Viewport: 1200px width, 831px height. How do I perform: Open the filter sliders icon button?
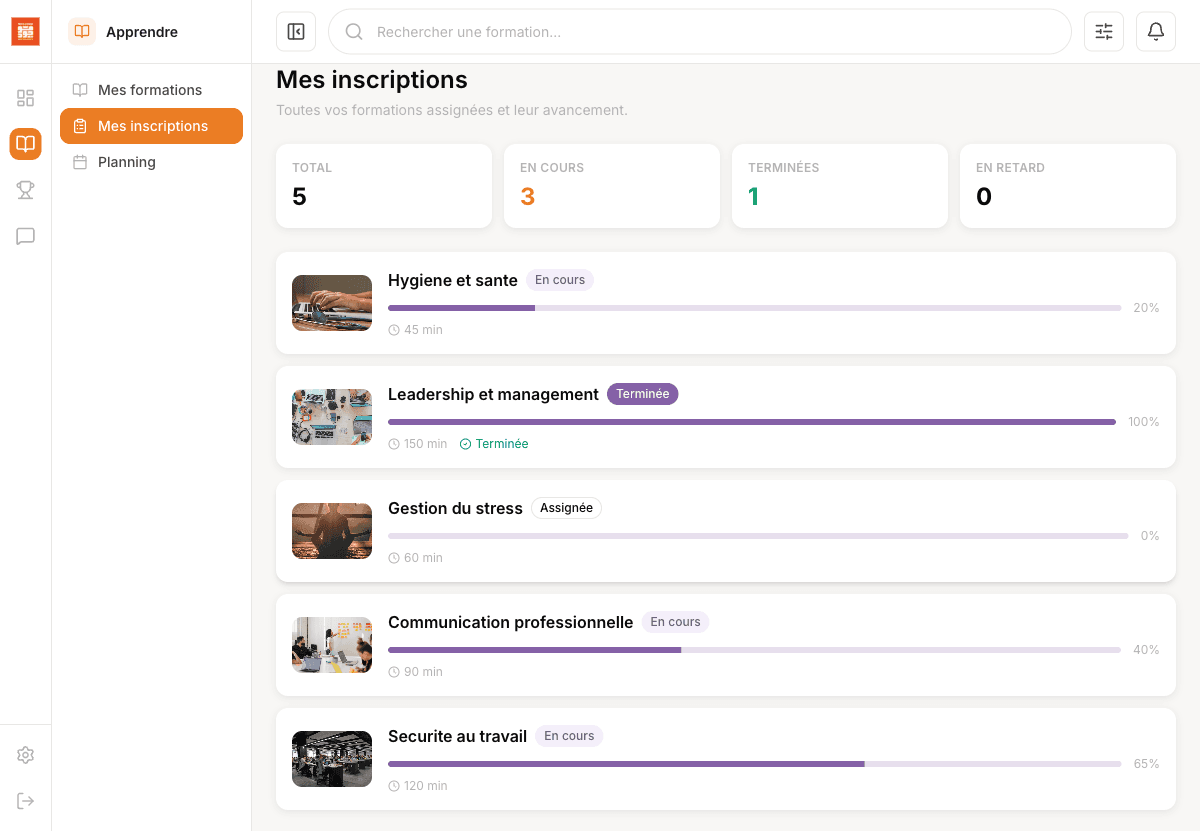(x=1103, y=32)
